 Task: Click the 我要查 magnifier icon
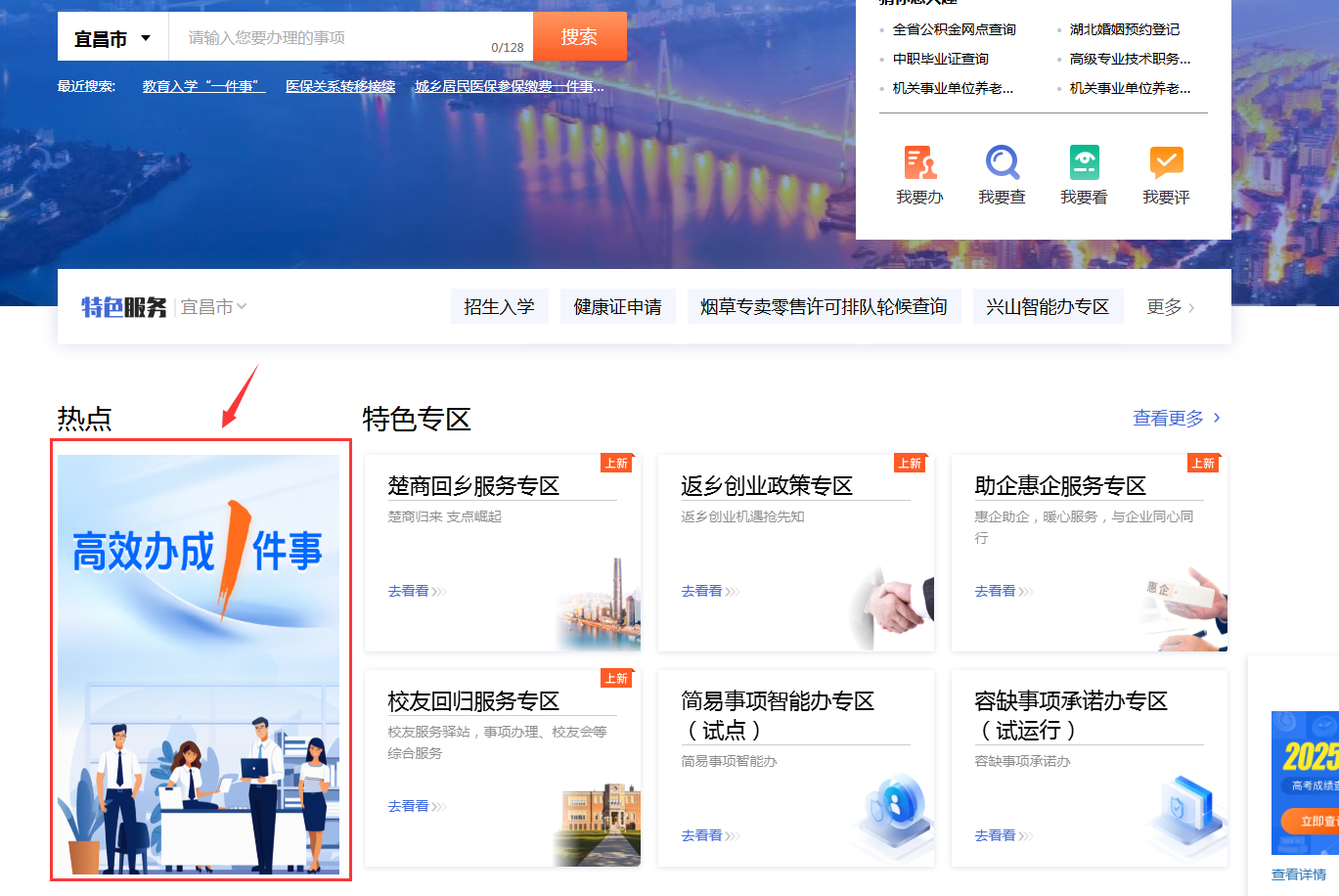[x=1002, y=162]
